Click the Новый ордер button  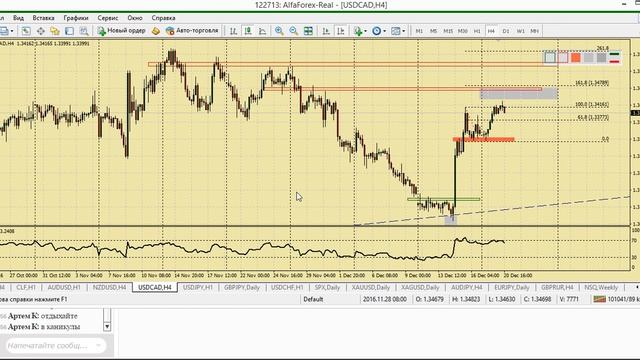point(121,31)
